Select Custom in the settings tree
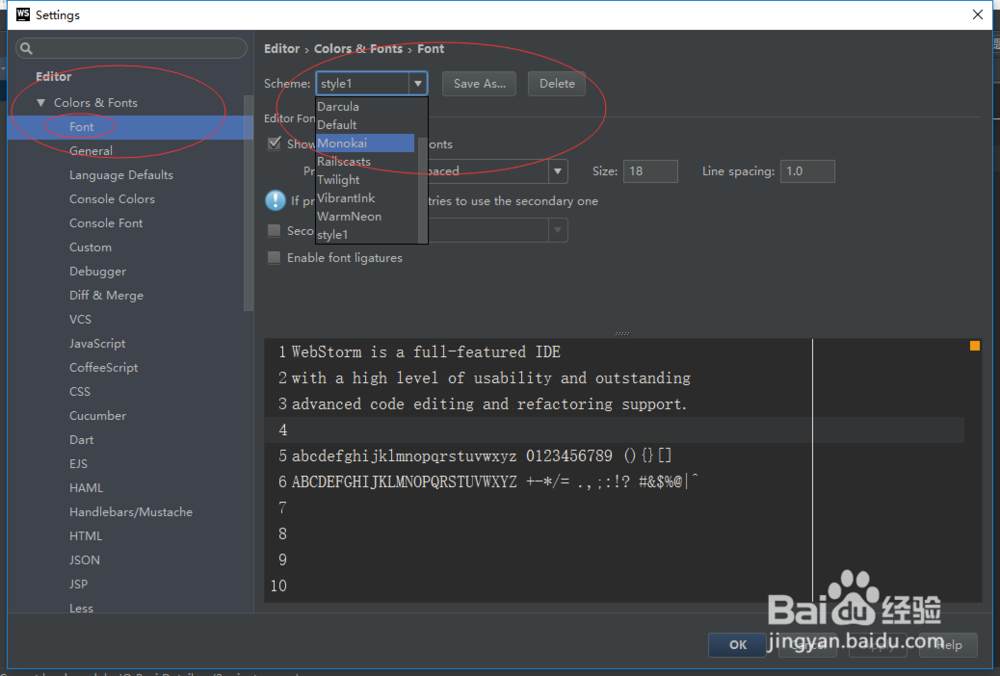The image size is (1000, 676). 90,247
